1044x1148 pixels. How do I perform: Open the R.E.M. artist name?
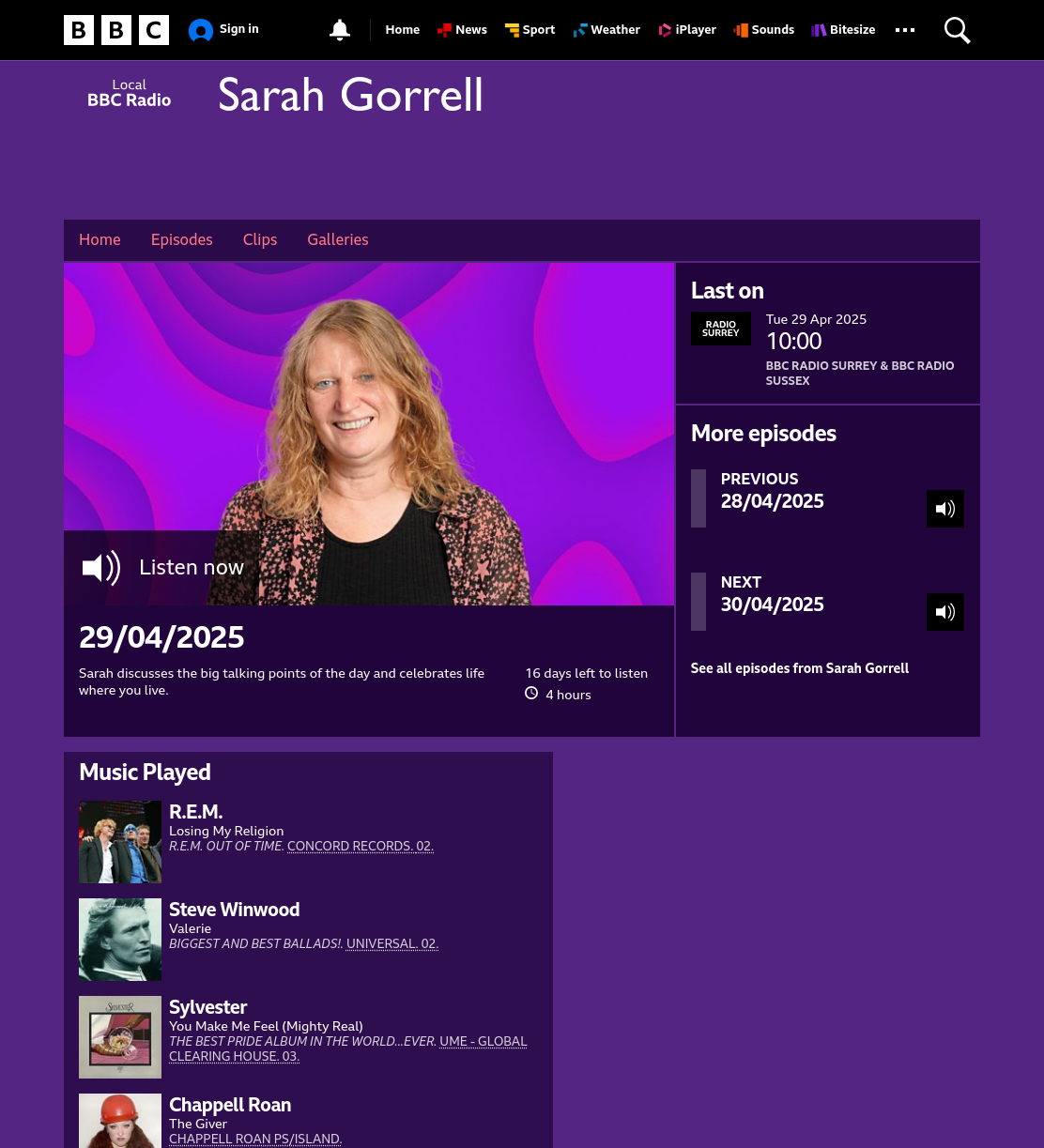tap(195, 812)
